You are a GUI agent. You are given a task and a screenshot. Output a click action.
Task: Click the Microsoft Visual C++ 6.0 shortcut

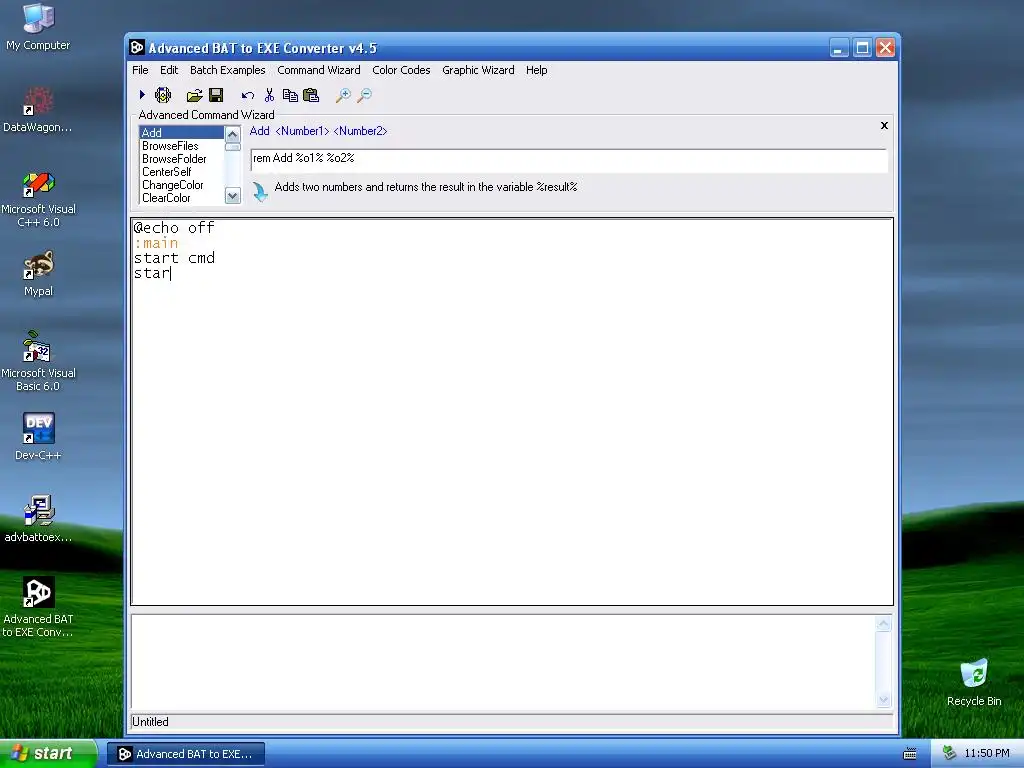[38, 199]
